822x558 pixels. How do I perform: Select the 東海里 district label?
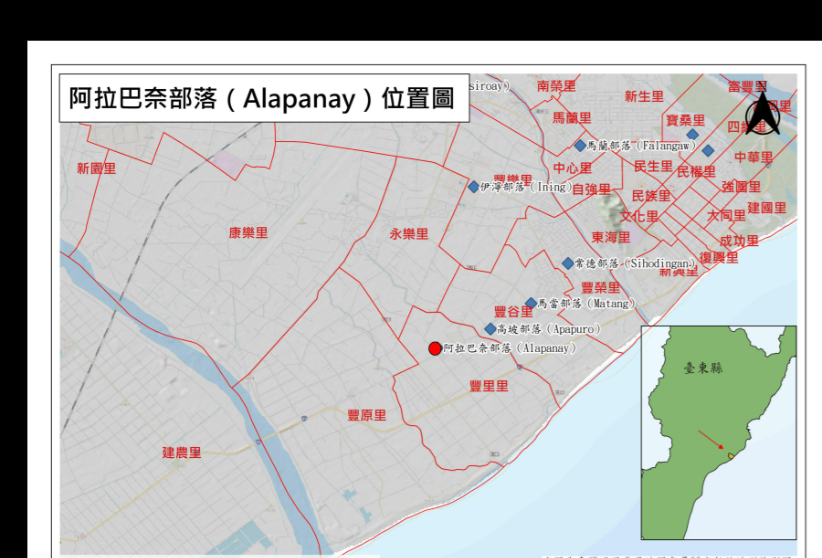tap(610, 237)
